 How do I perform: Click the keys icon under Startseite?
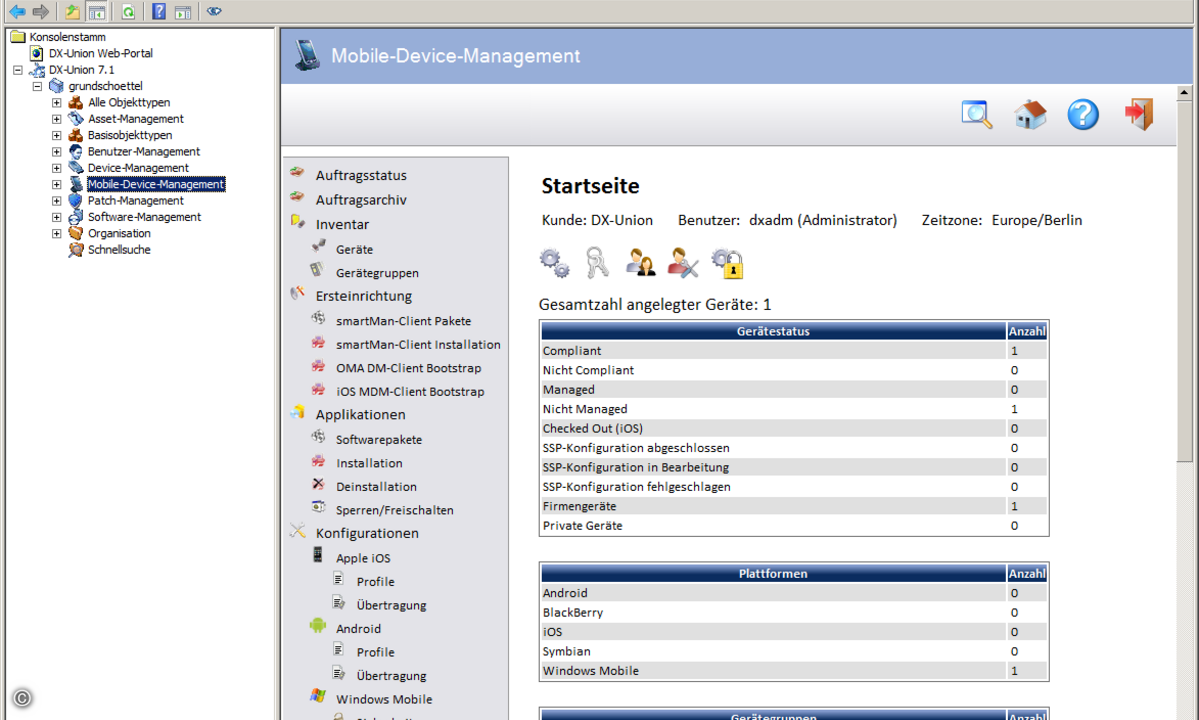597,263
